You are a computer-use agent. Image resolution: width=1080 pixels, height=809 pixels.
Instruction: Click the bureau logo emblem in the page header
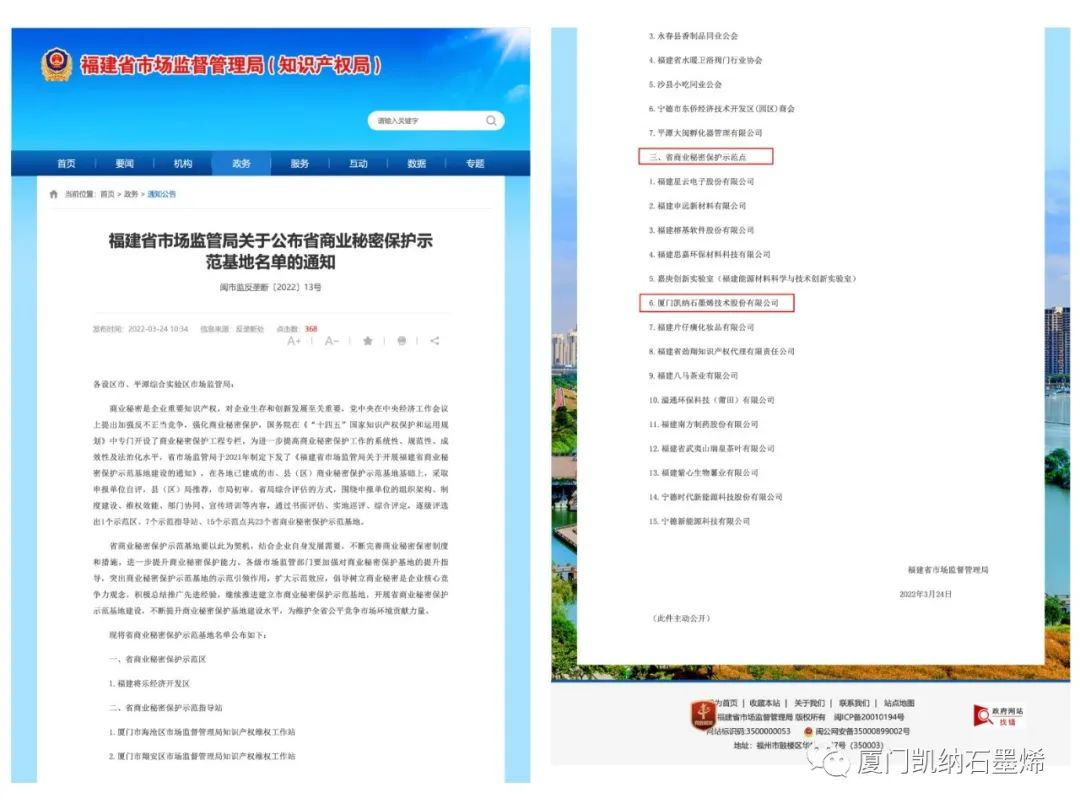58,64
